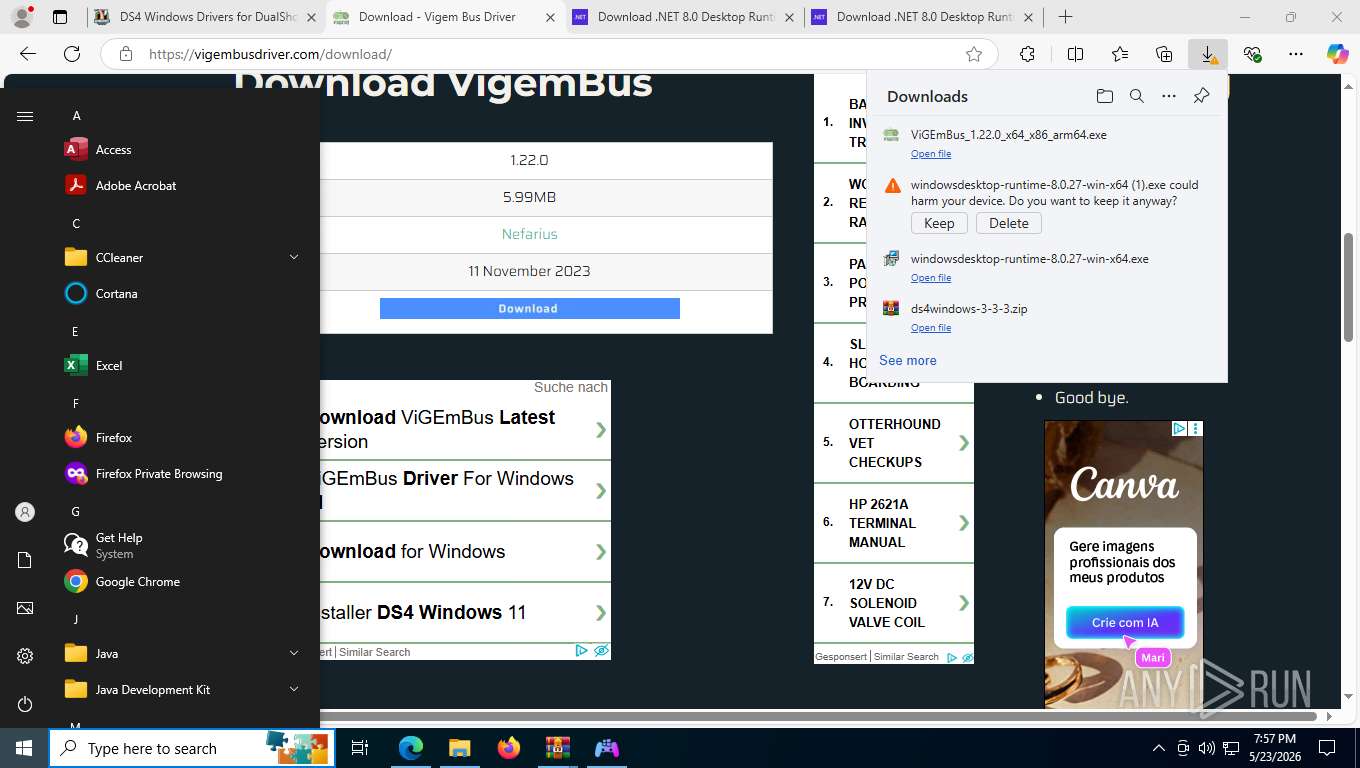Open Edge Extensions icon
1360x768 pixels.
pyautogui.click(x=1027, y=54)
